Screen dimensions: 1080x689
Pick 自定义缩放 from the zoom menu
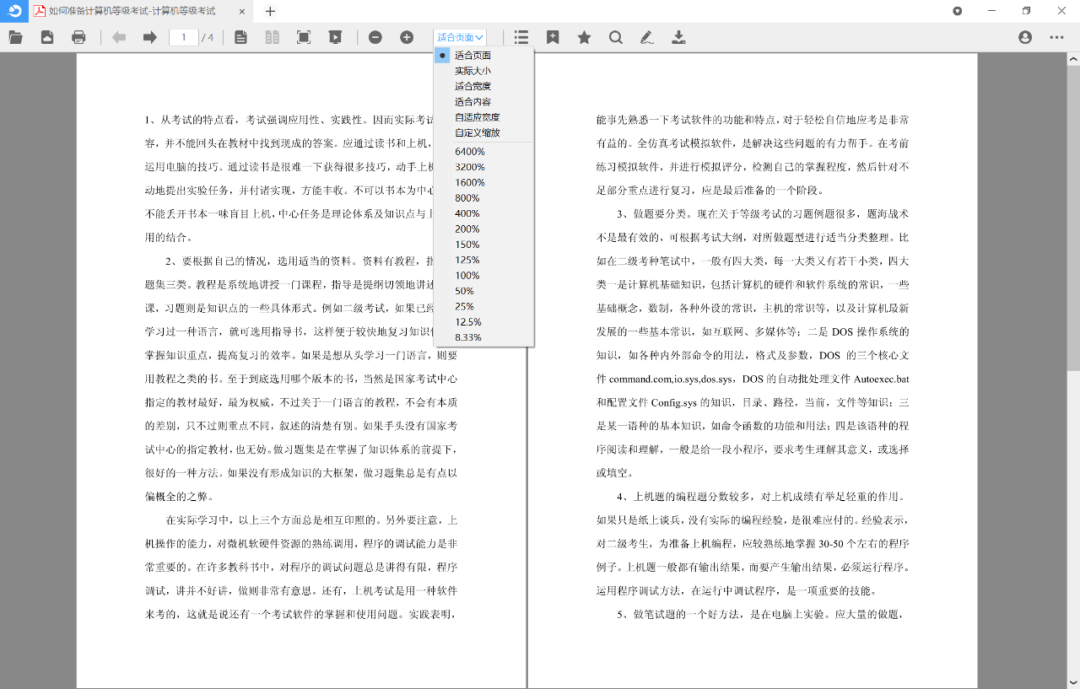click(477, 132)
